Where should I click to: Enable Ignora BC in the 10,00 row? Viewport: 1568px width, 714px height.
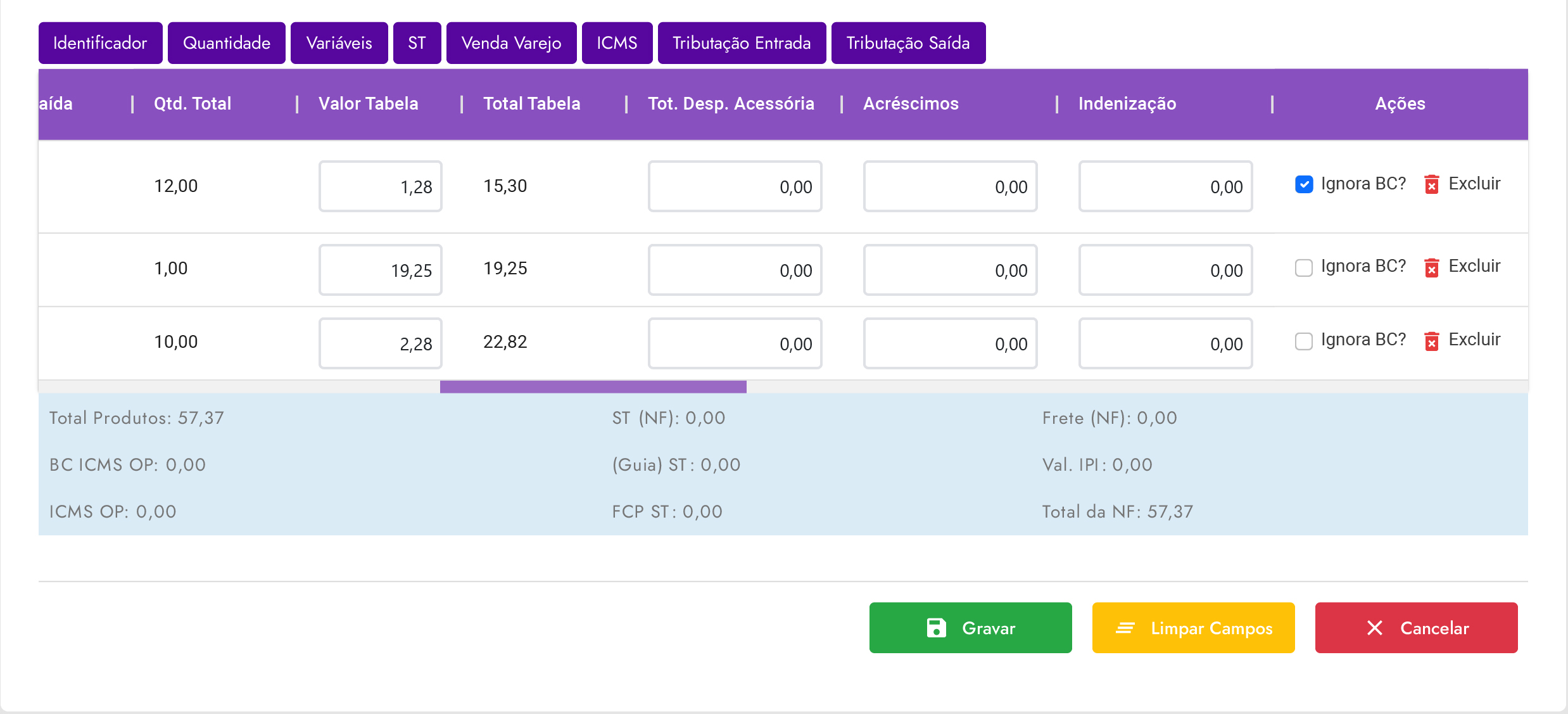(x=1304, y=341)
